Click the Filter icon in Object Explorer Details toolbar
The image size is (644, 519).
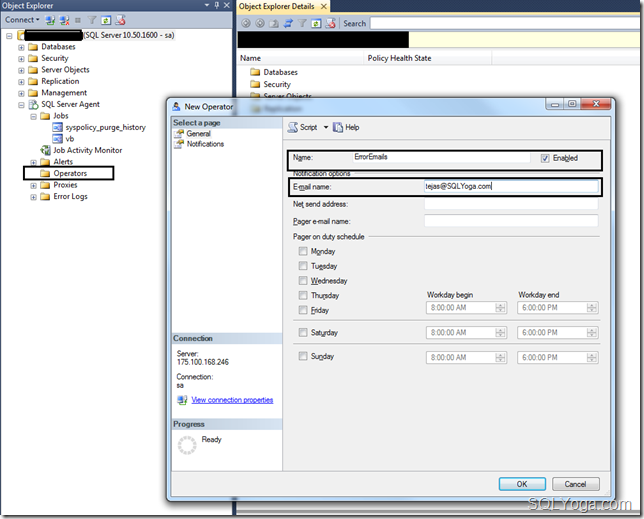click(x=302, y=23)
